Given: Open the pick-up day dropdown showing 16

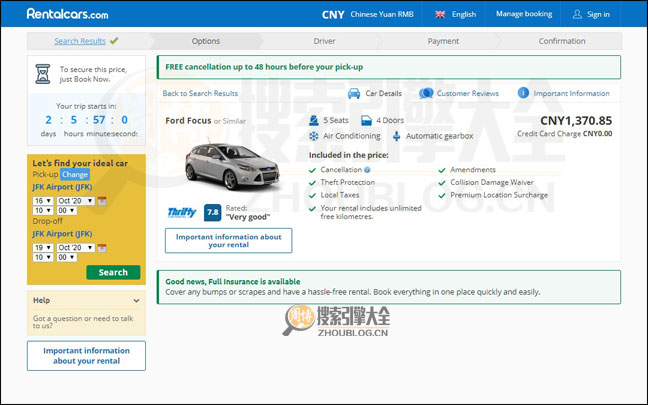Looking at the screenshot, I should point(43,201).
